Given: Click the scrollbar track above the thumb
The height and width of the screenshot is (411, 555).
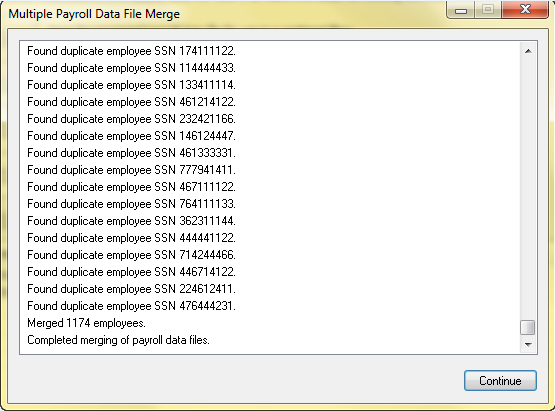Looking at the screenshot, I should pyautogui.click(x=528, y=189).
